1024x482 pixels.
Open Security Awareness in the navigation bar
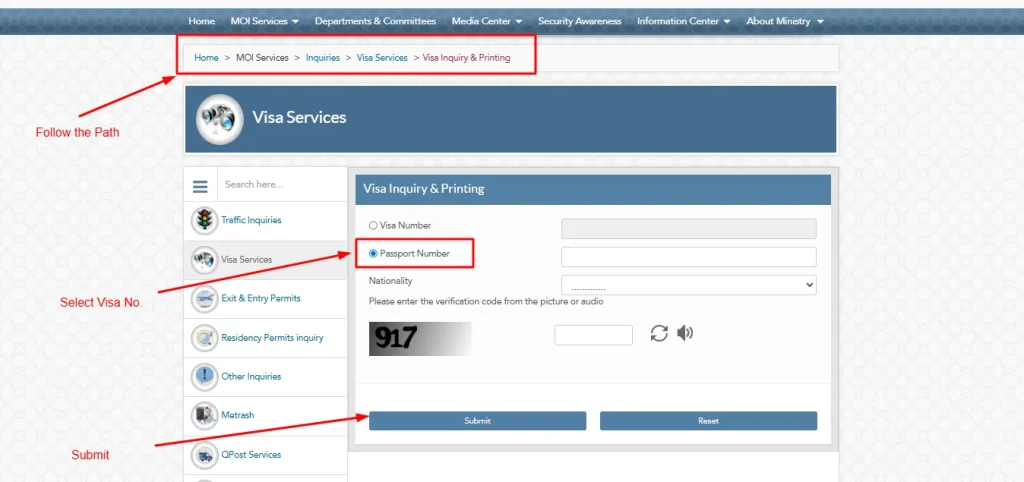pos(579,21)
